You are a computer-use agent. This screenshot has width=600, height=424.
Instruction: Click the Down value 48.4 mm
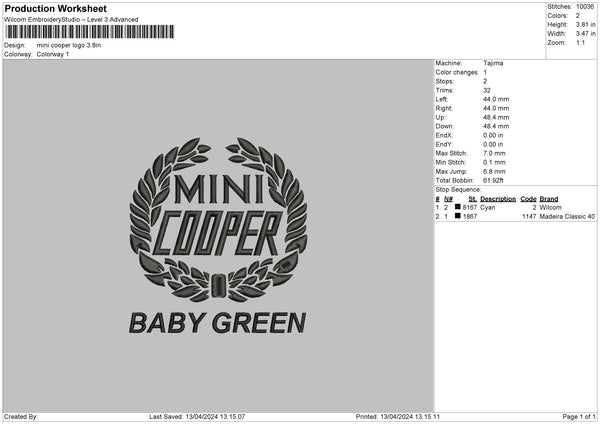[x=496, y=126]
